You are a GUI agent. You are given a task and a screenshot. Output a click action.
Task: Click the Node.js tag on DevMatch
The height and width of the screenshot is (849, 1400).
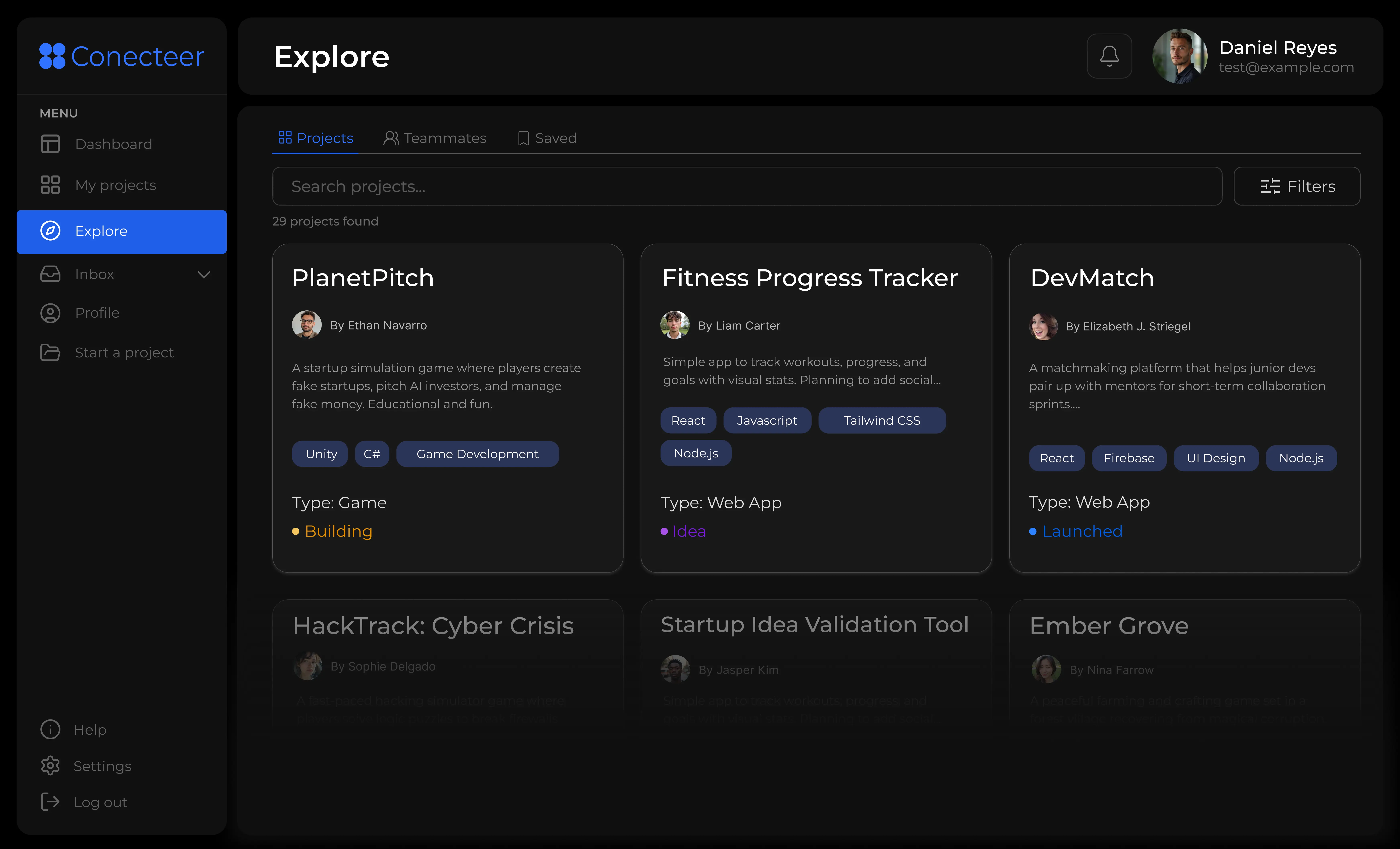1301,458
